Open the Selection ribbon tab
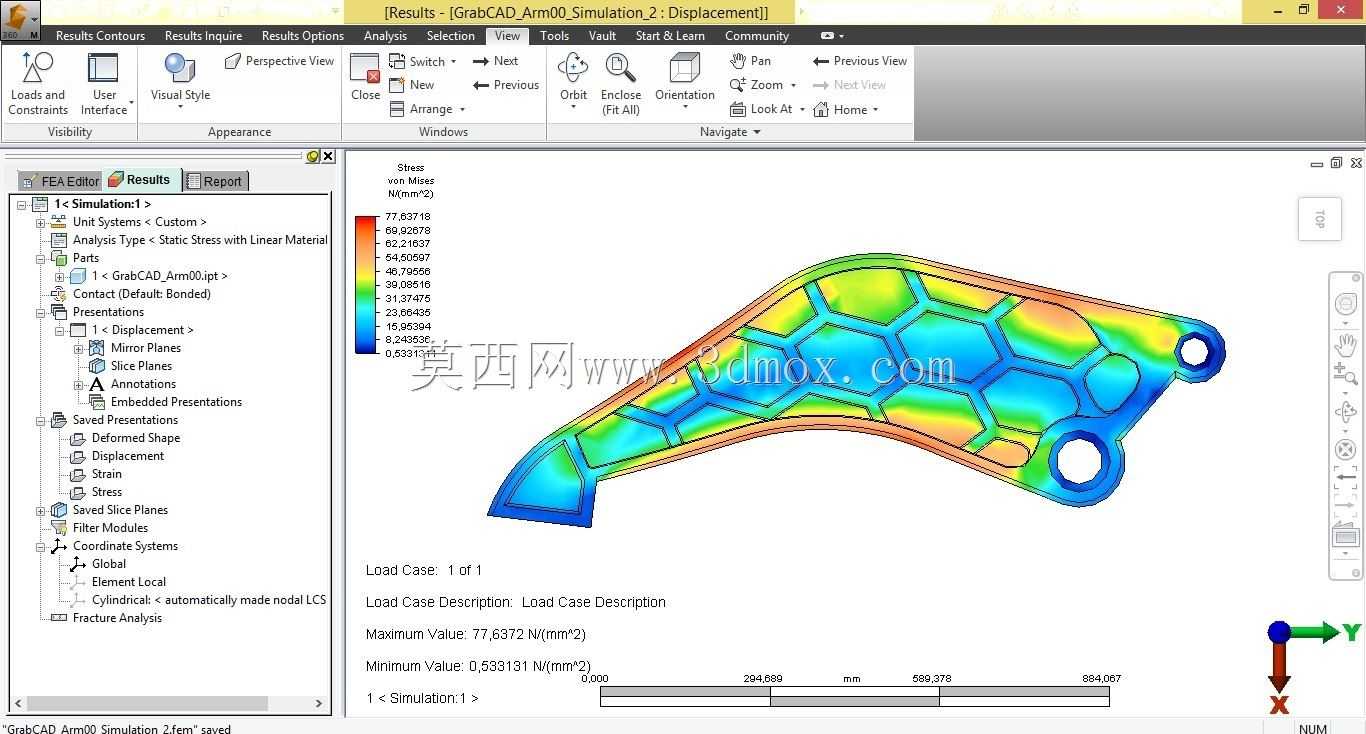Image resolution: width=1366 pixels, height=734 pixels. pyautogui.click(x=451, y=35)
